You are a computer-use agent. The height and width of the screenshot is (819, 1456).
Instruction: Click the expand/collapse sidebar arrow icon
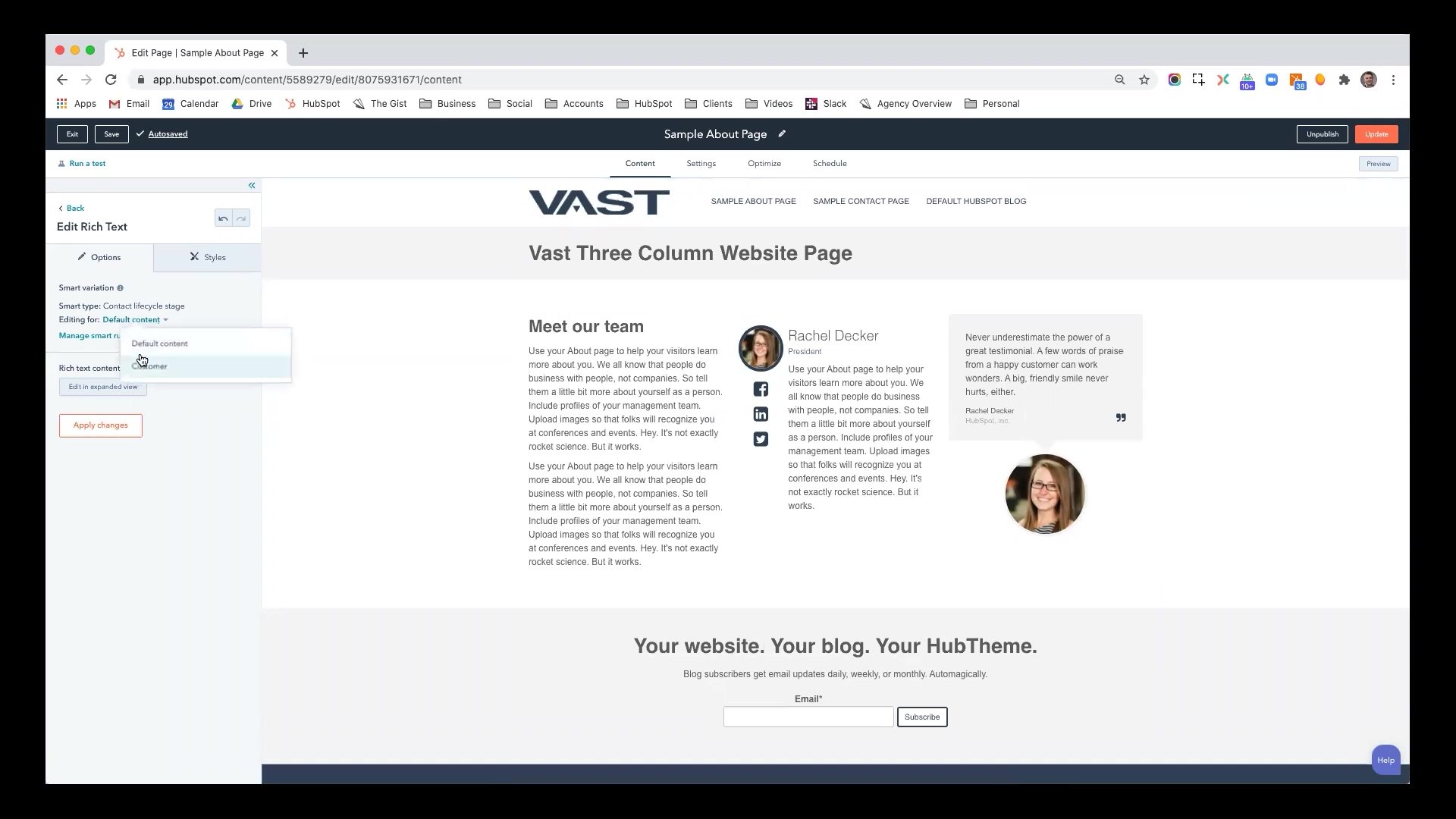pyautogui.click(x=251, y=183)
